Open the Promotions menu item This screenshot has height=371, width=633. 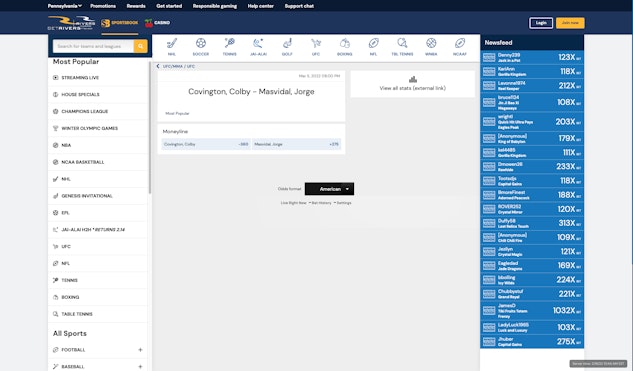tap(103, 6)
